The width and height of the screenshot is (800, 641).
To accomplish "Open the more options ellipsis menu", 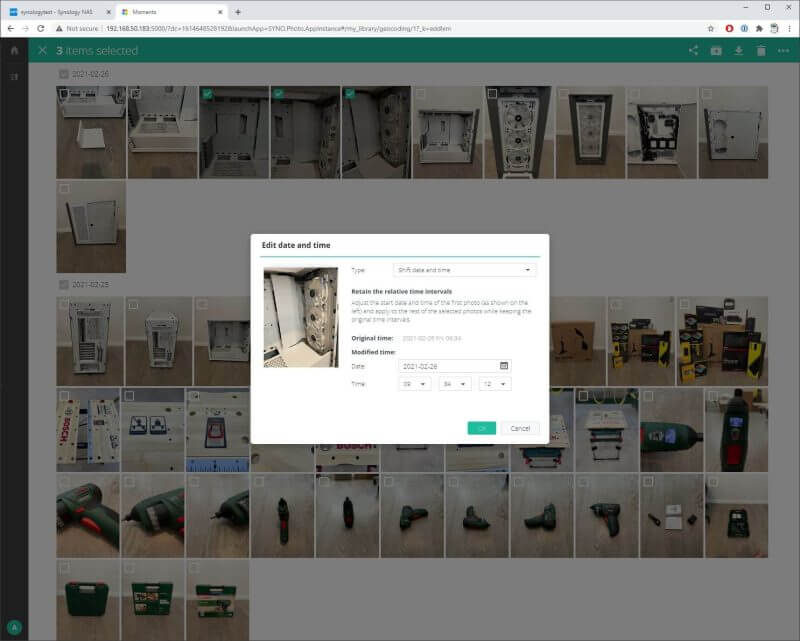I will tap(783, 50).
